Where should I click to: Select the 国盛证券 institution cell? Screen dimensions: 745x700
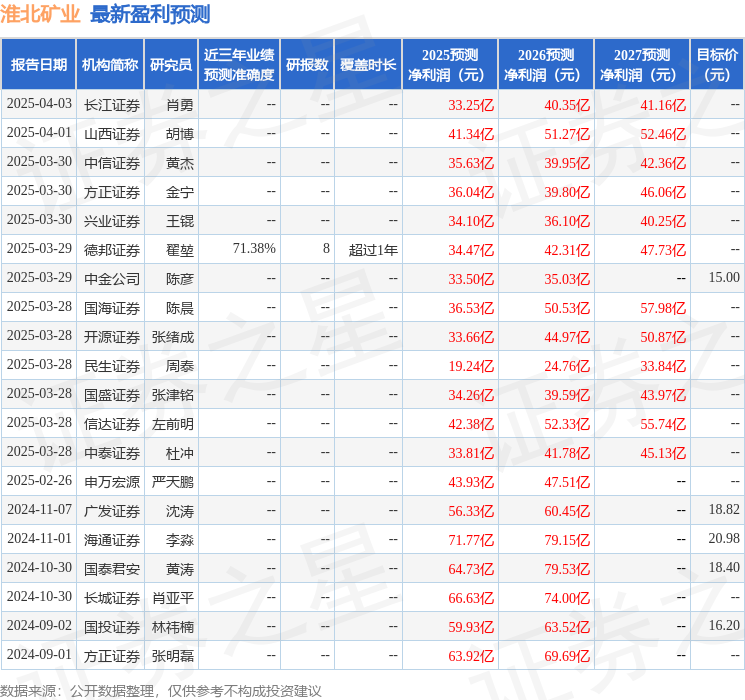click(x=112, y=395)
